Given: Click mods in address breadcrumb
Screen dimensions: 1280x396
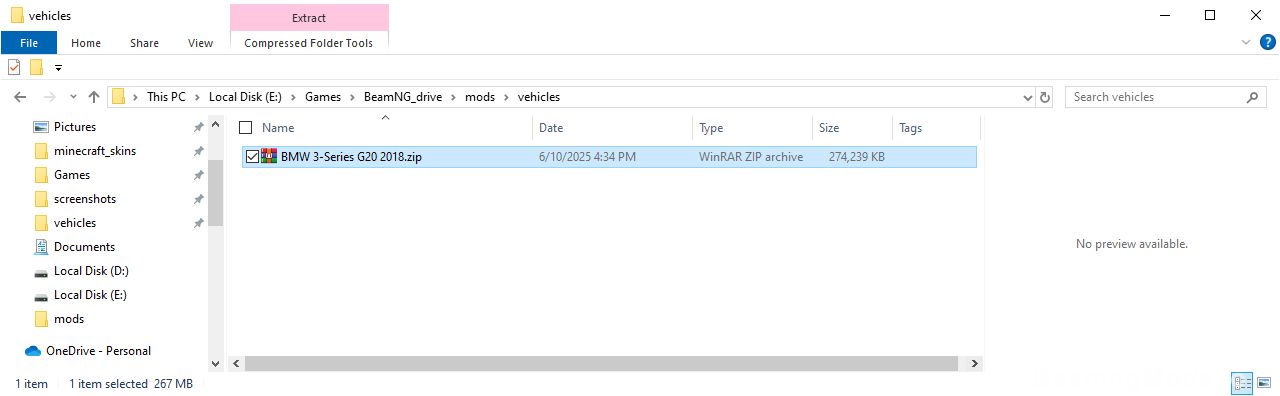Looking at the screenshot, I should click(480, 97).
